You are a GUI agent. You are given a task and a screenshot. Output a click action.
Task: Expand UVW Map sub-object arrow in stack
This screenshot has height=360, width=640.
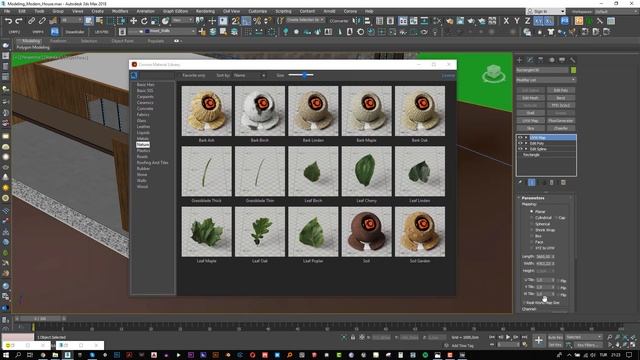click(x=526, y=138)
